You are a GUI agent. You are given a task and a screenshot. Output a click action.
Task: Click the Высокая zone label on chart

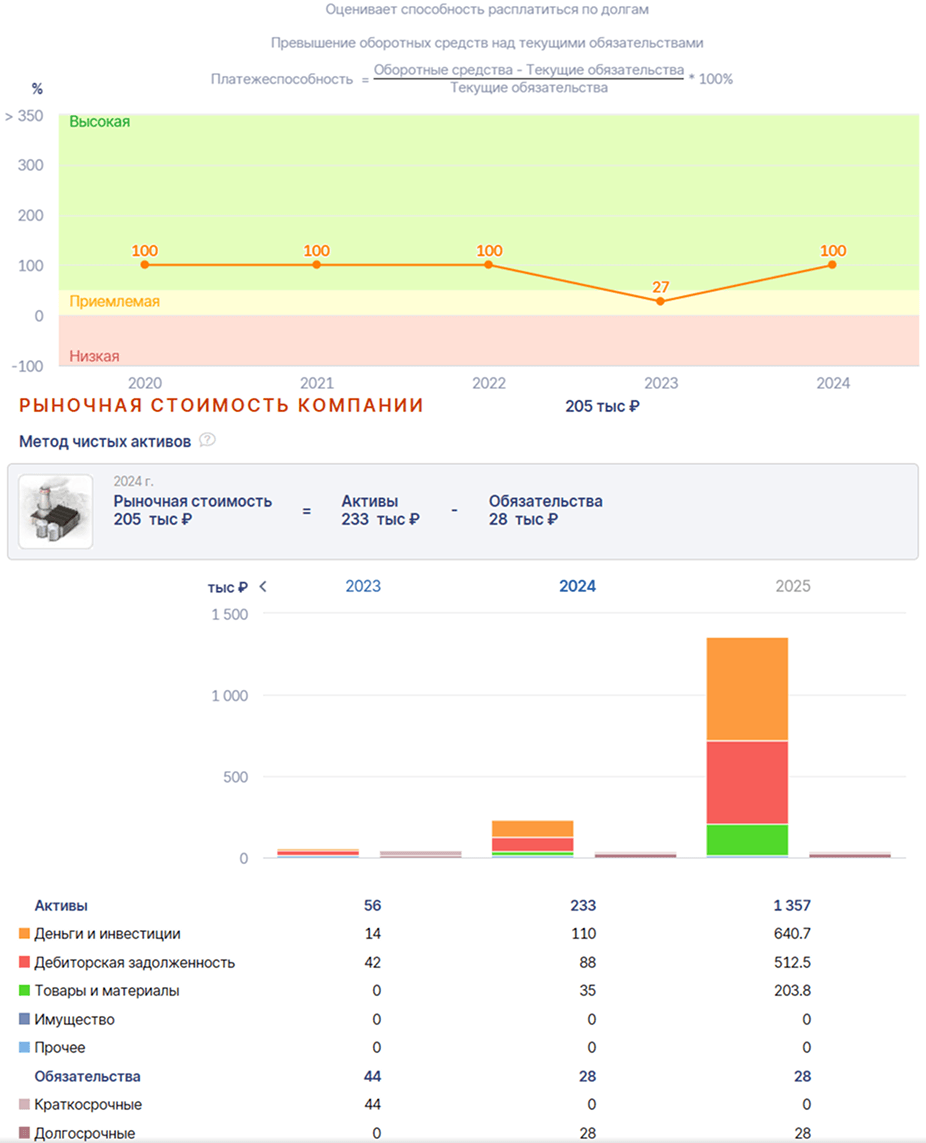pyautogui.click(x=100, y=122)
